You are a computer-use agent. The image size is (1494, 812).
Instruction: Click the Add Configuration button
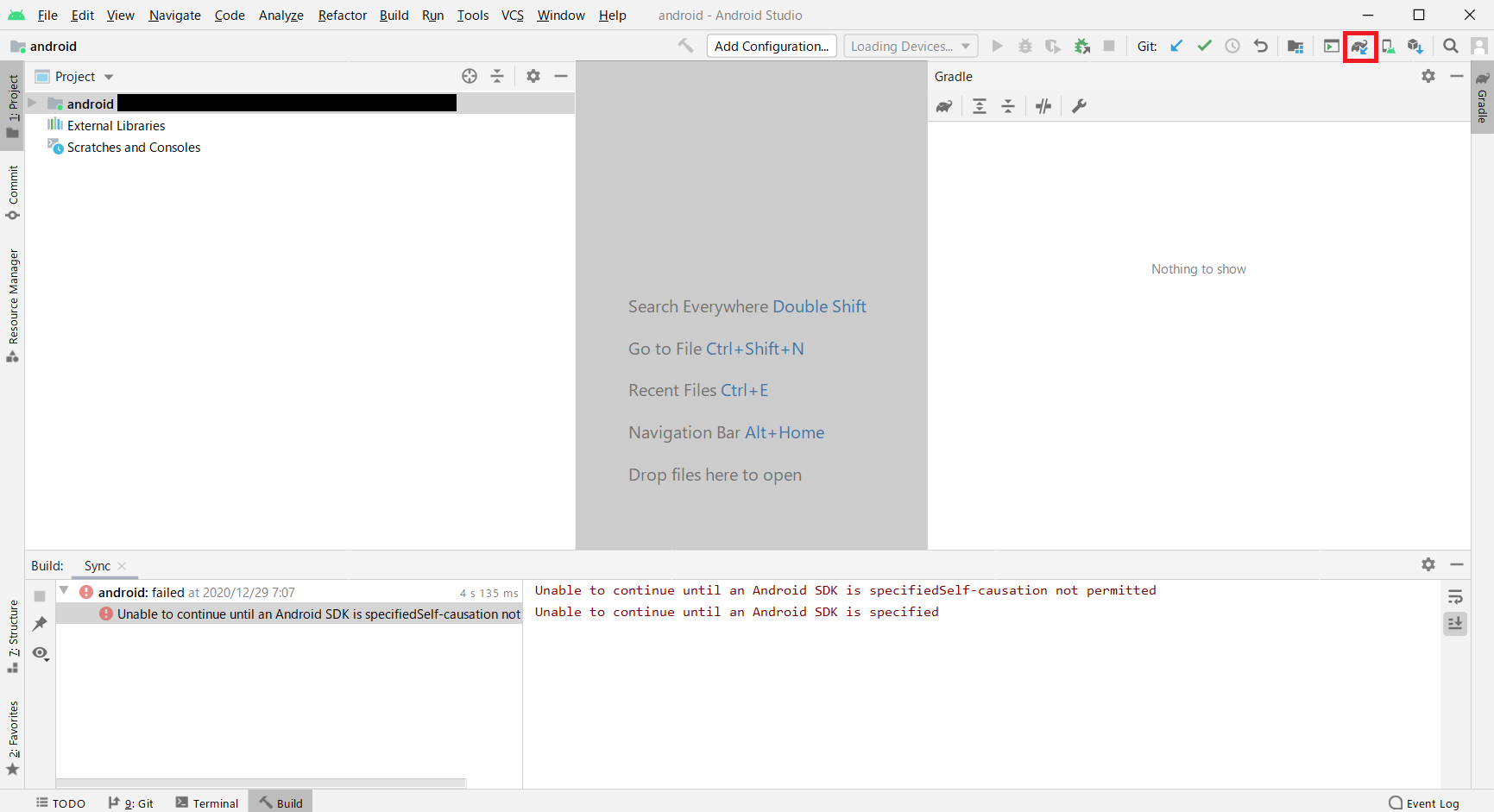pyautogui.click(x=772, y=46)
